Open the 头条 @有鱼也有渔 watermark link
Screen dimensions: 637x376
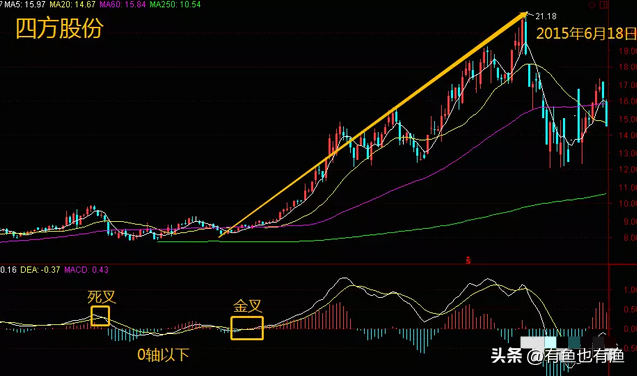[557, 356]
